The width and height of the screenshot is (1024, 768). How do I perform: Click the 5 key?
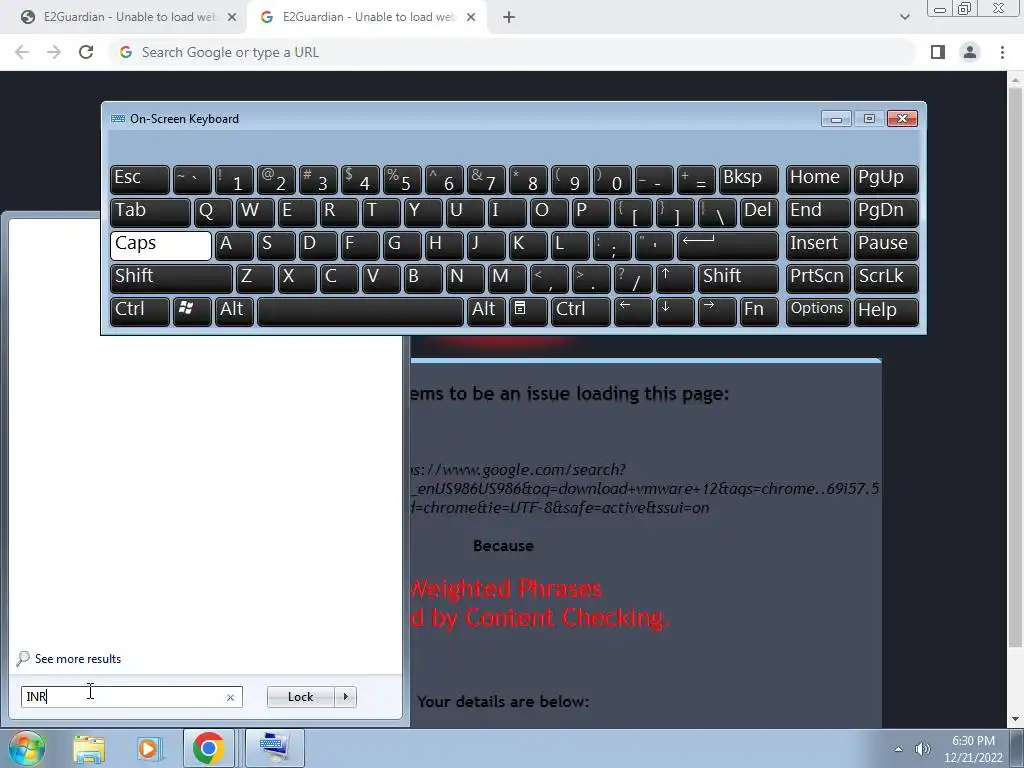click(x=402, y=179)
